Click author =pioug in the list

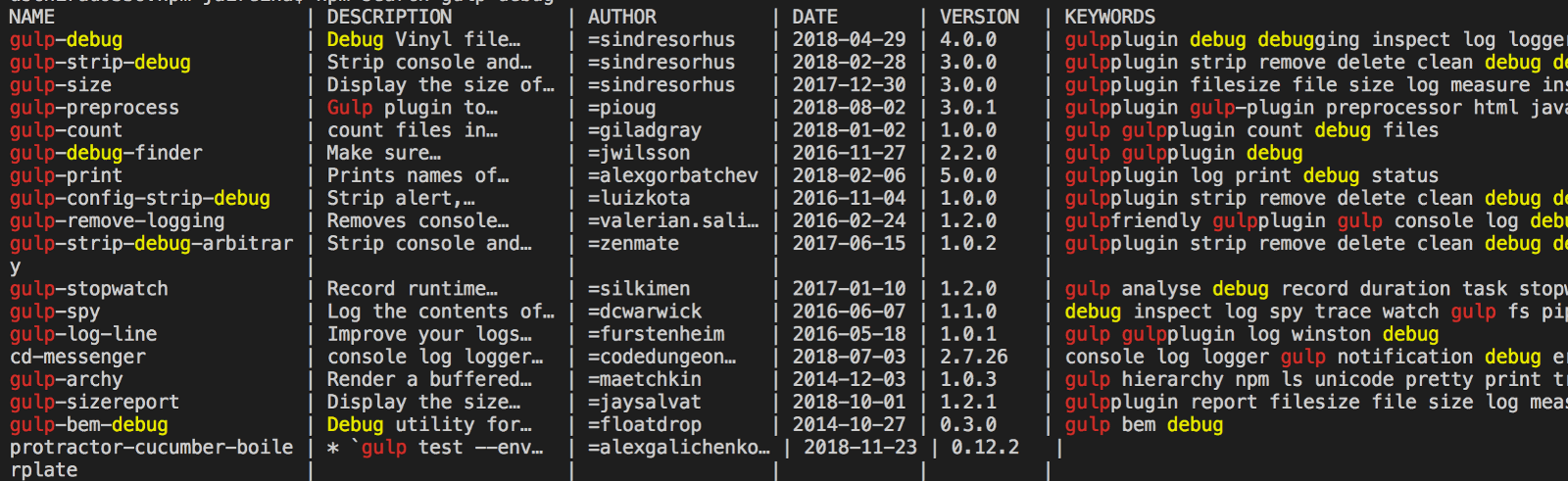[x=622, y=108]
